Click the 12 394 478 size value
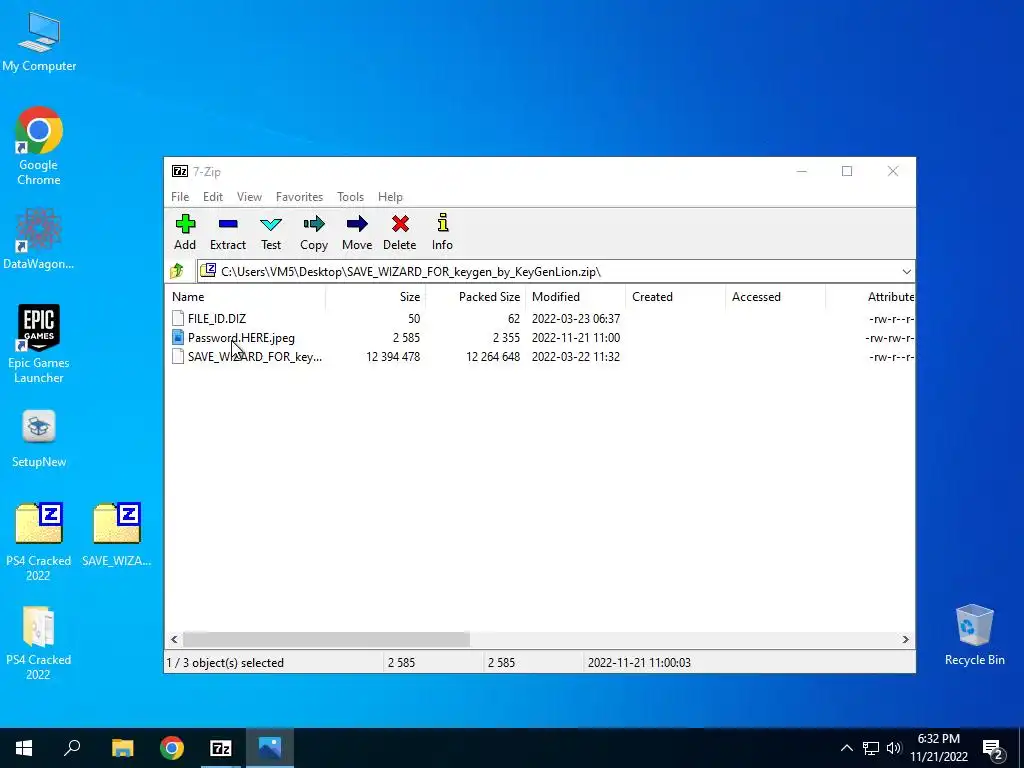Image resolution: width=1024 pixels, height=768 pixels. pos(393,357)
